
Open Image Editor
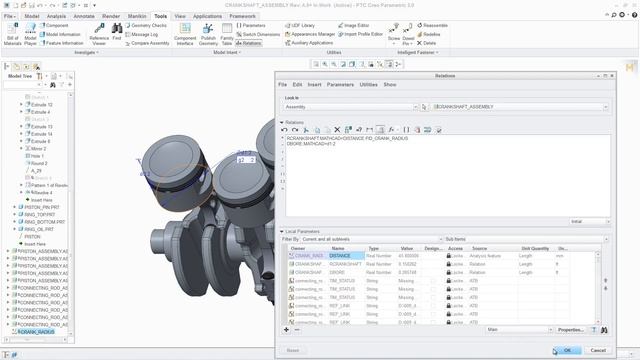click(x=353, y=25)
